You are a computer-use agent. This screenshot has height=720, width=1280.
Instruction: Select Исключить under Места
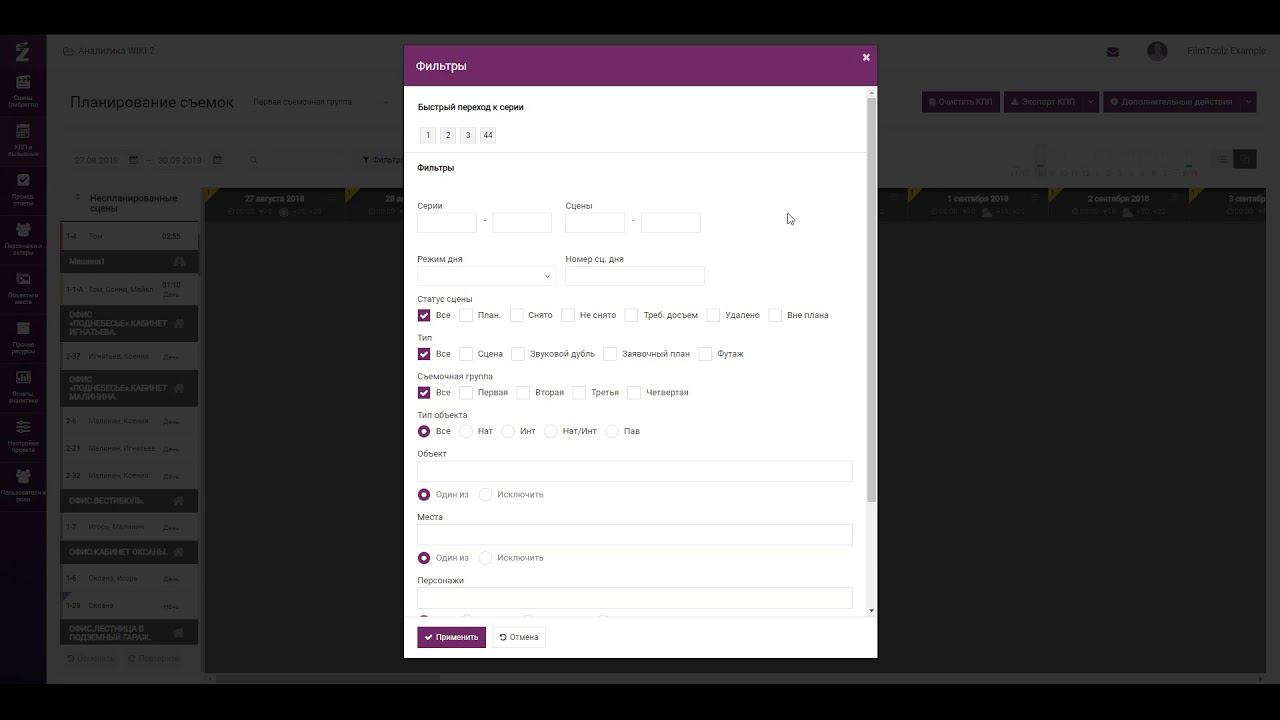click(486, 558)
